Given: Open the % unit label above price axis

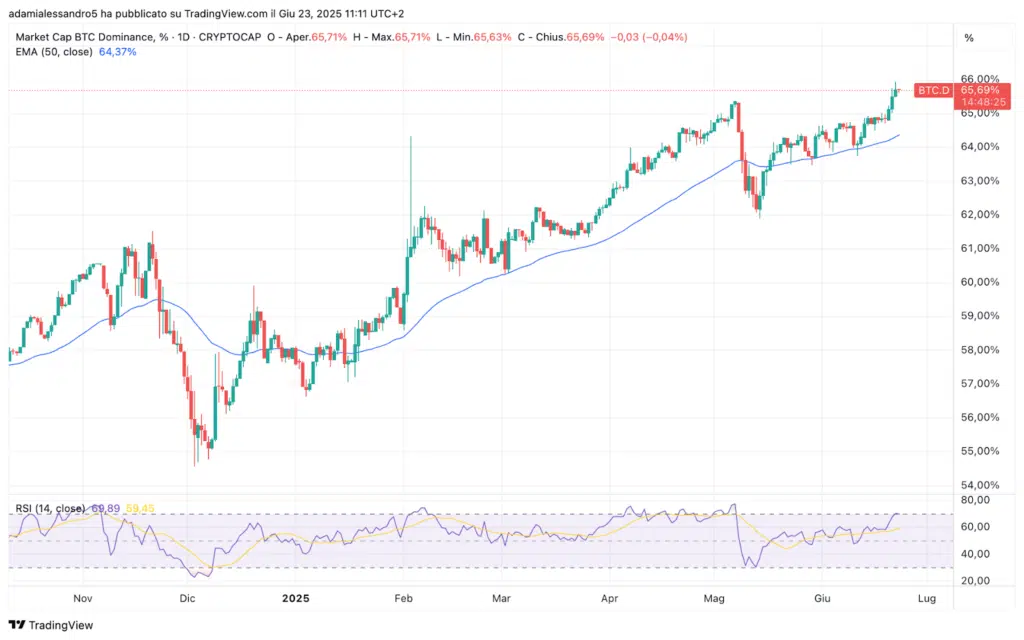Looking at the screenshot, I should point(968,37).
